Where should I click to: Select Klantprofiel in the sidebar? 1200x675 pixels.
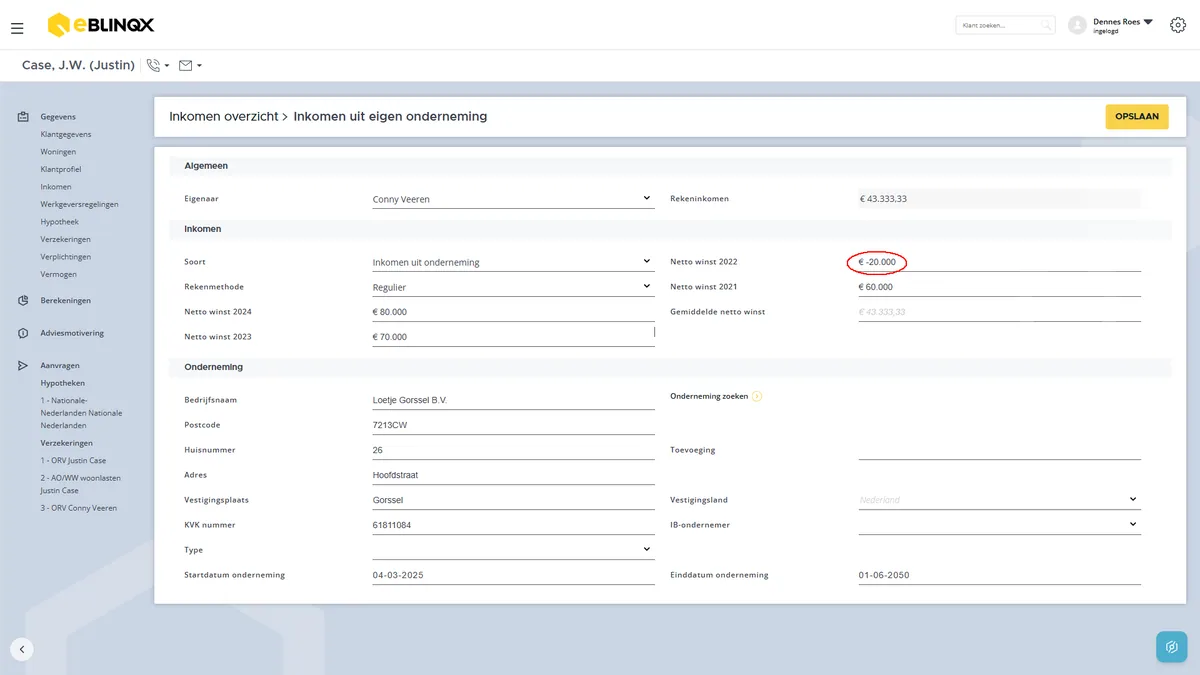click(61, 169)
